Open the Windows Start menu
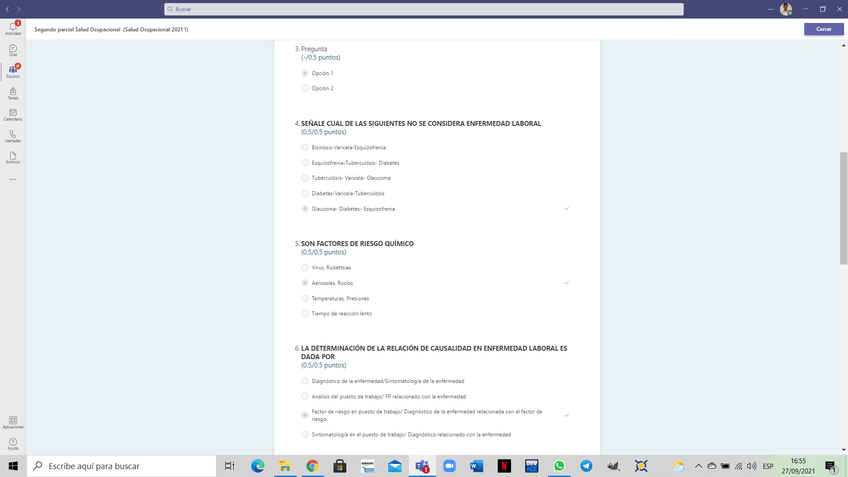The height and width of the screenshot is (477, 848). pyautogui.click(x=13, y=466)
